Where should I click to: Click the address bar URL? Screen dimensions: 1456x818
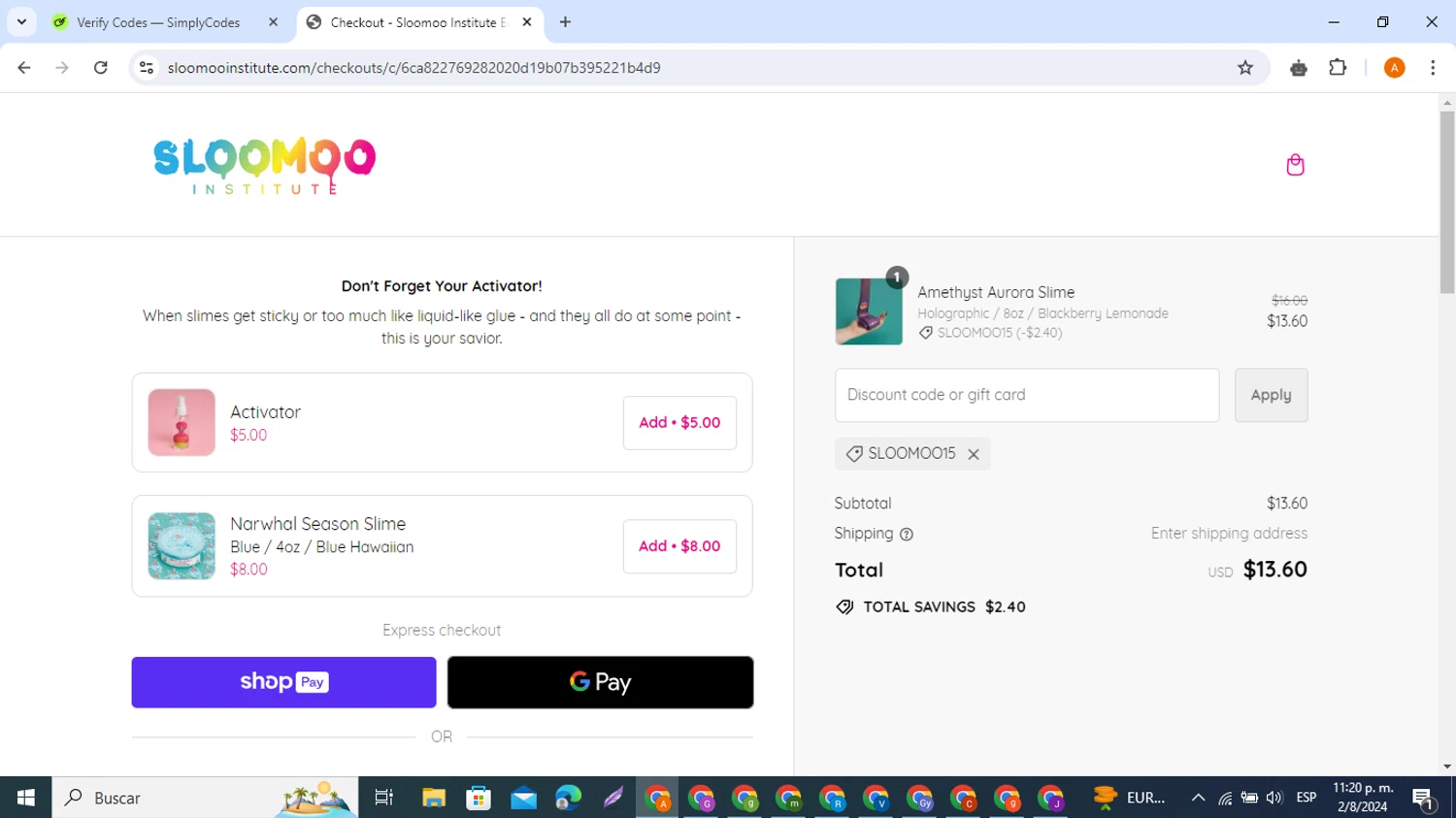point(414,68)
